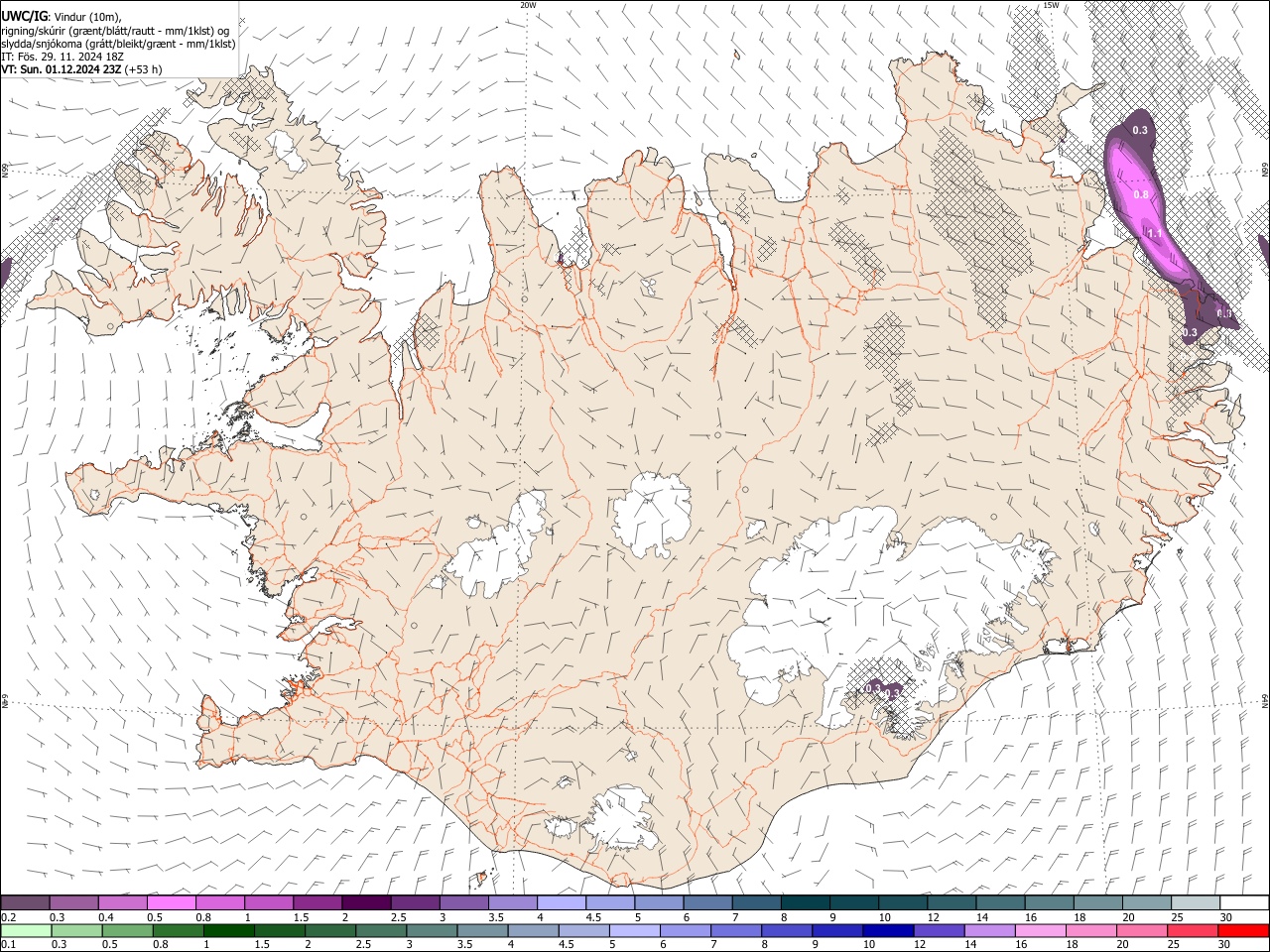Click the '15W' longitude label
This screenshot has width=1270, height=952.
point(1051,5)
